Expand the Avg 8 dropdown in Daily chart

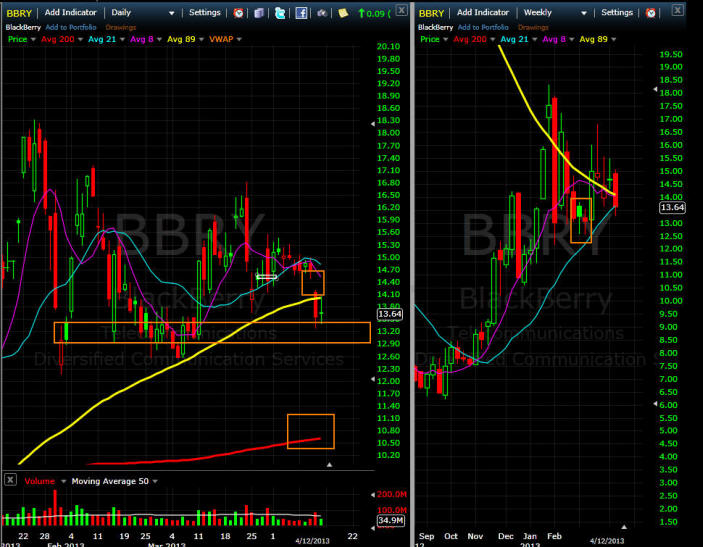coord(159,39)
